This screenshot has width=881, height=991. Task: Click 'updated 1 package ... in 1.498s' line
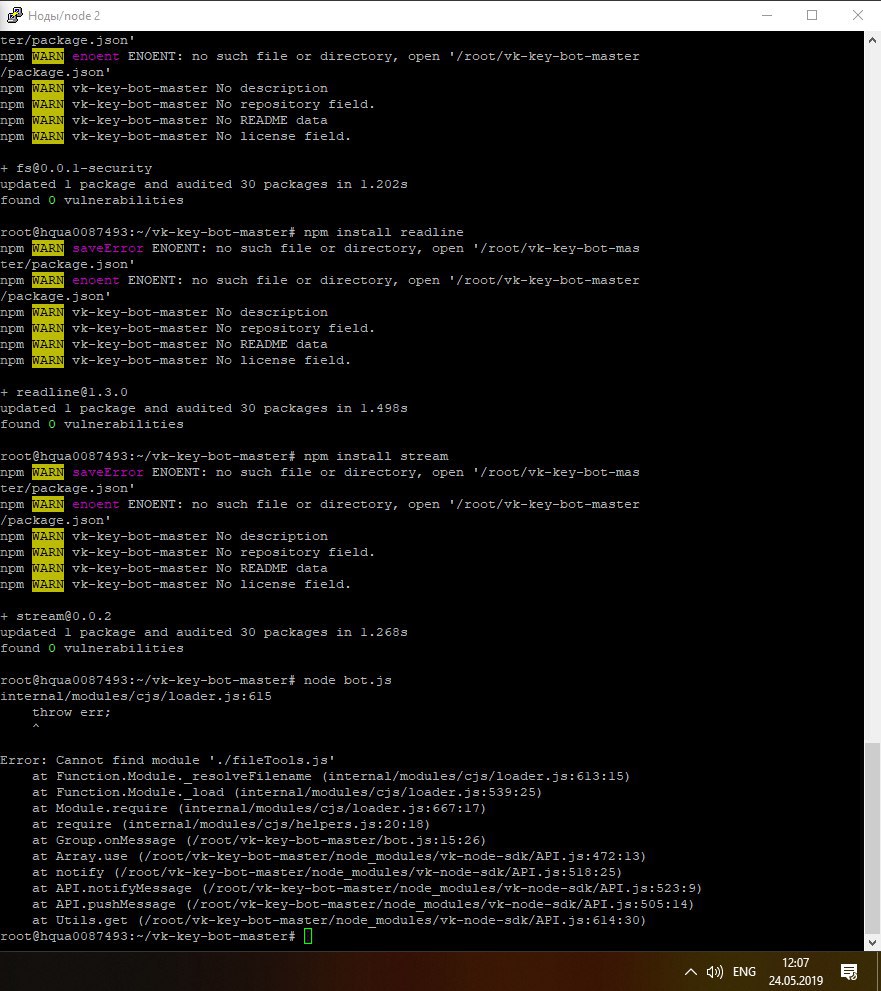pos(204,408)
